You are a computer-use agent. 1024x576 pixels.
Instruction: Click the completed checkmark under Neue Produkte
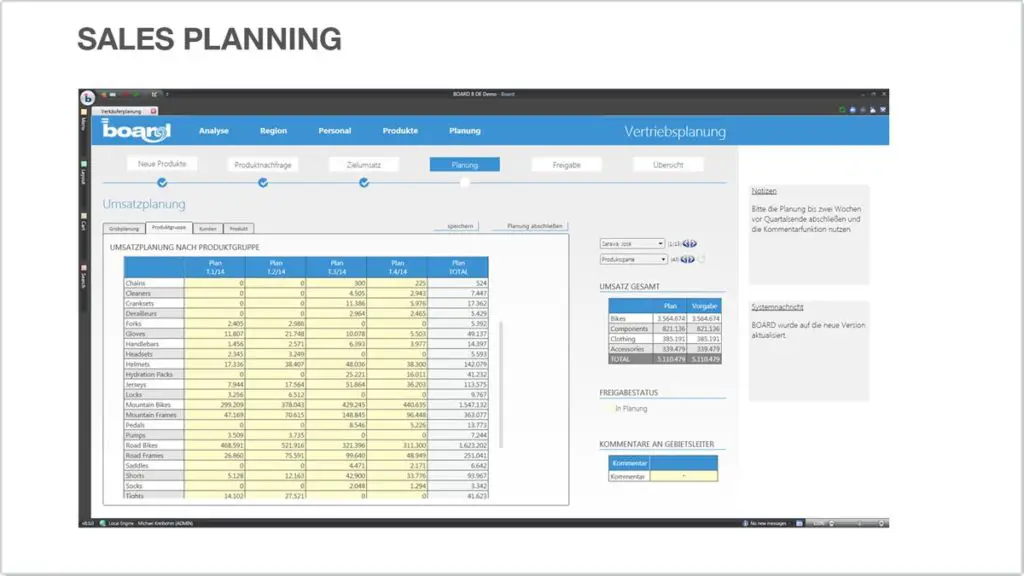click(162, 183)
